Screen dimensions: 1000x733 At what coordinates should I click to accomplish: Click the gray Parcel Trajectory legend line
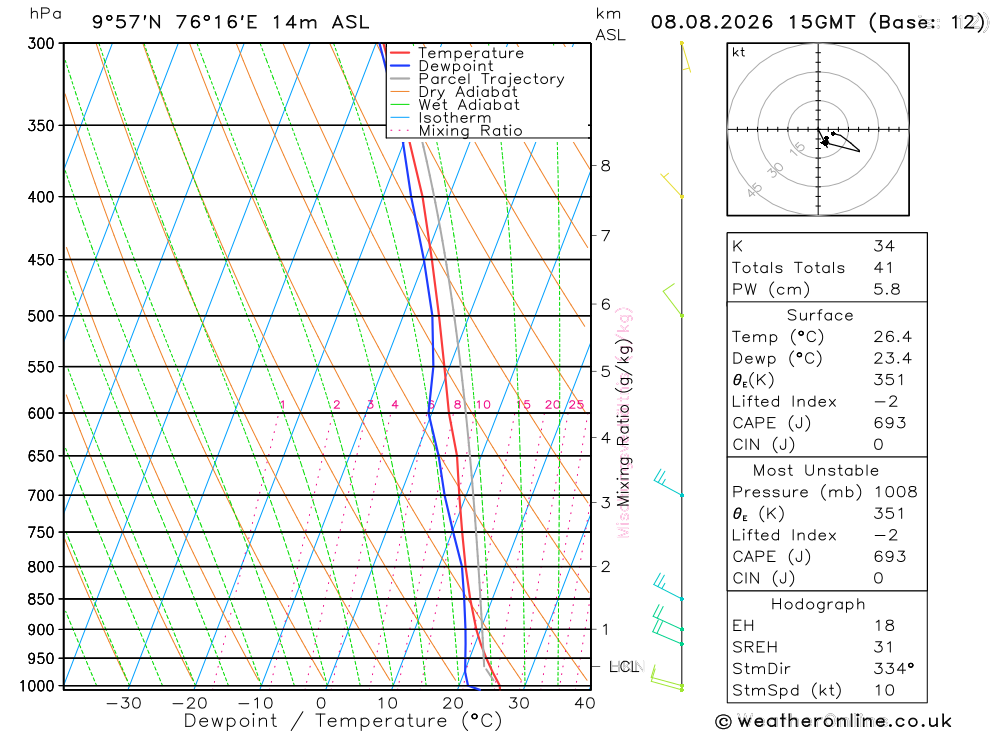tap(399, 79)
